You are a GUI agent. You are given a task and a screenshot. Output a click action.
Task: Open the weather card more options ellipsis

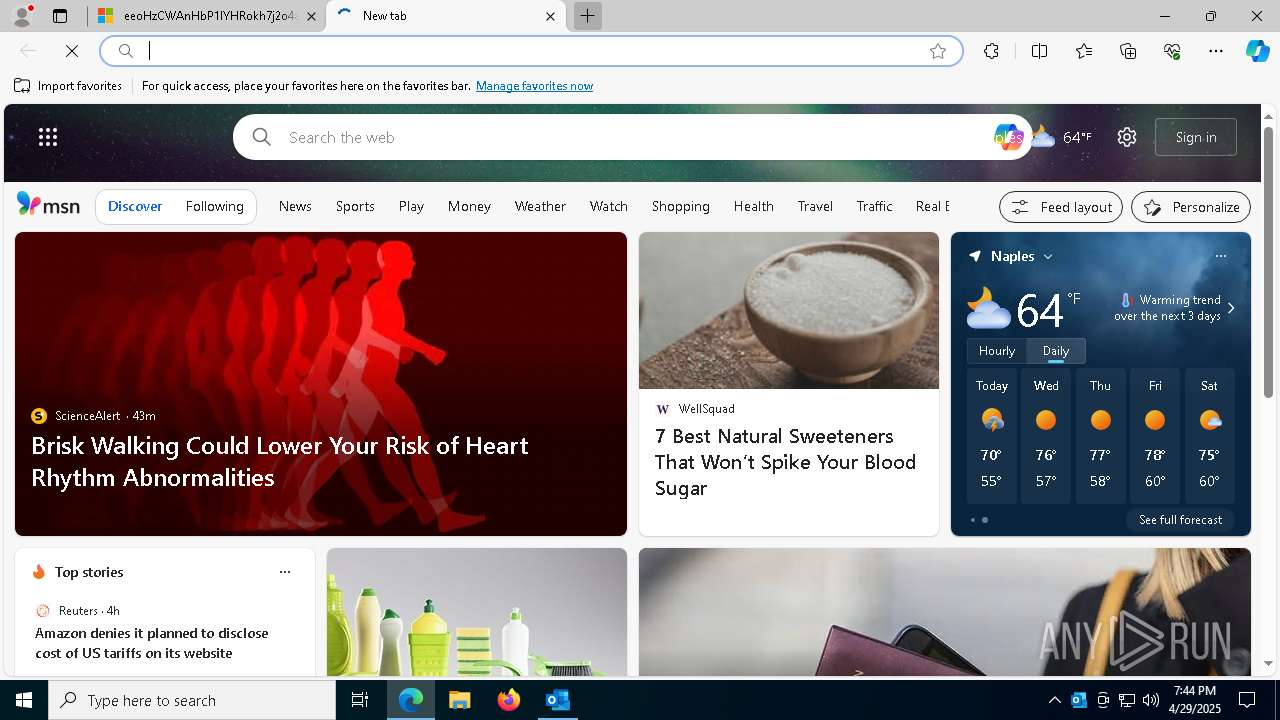(1221, 256)
